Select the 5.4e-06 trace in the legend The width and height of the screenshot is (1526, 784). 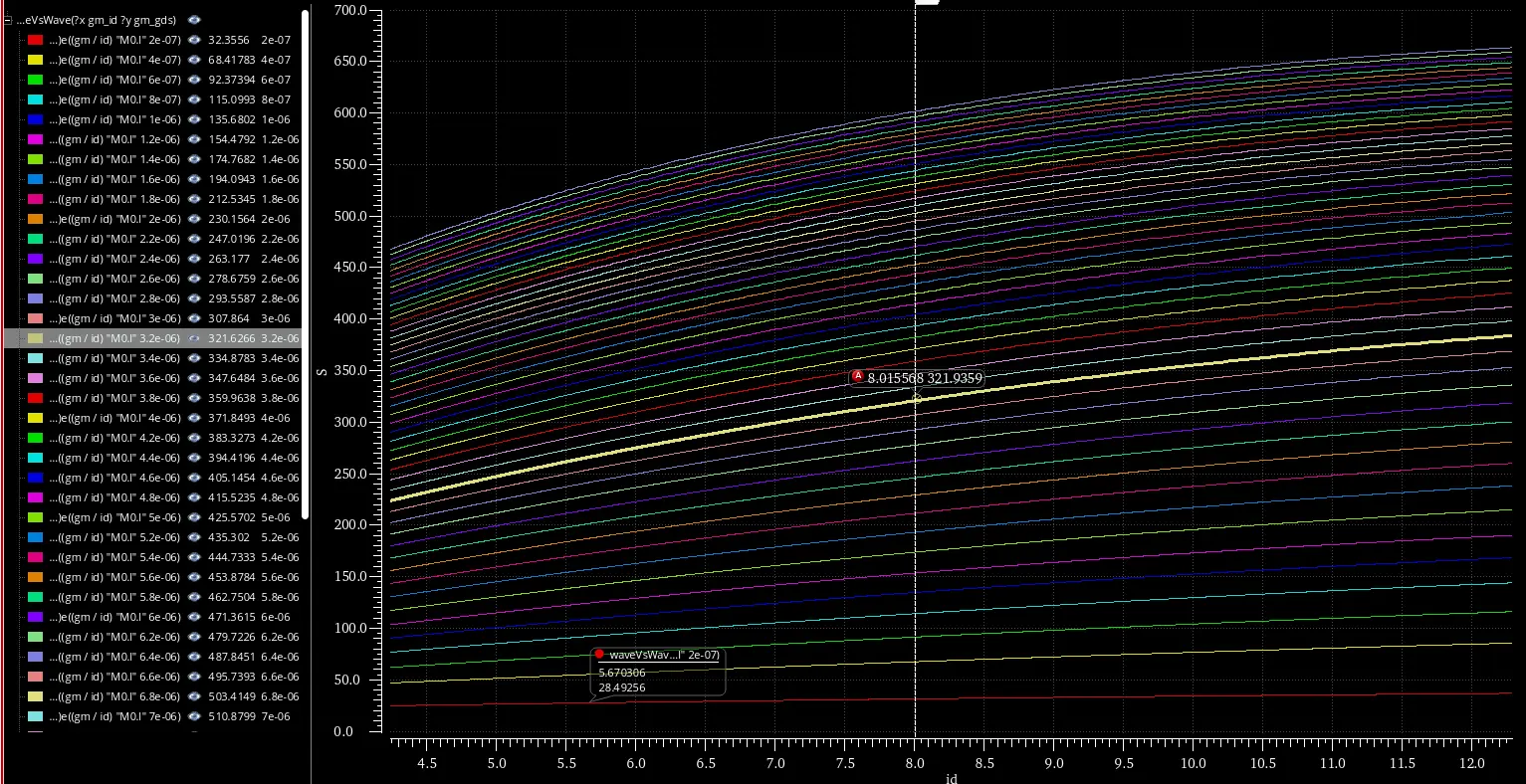(x=151, y=557)
